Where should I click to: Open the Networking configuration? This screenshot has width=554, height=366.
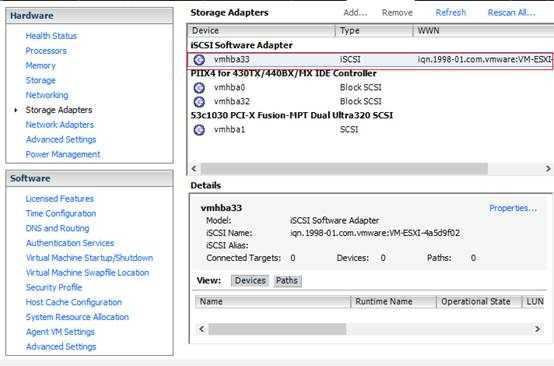pyautogui.click(x=47, y=95)
